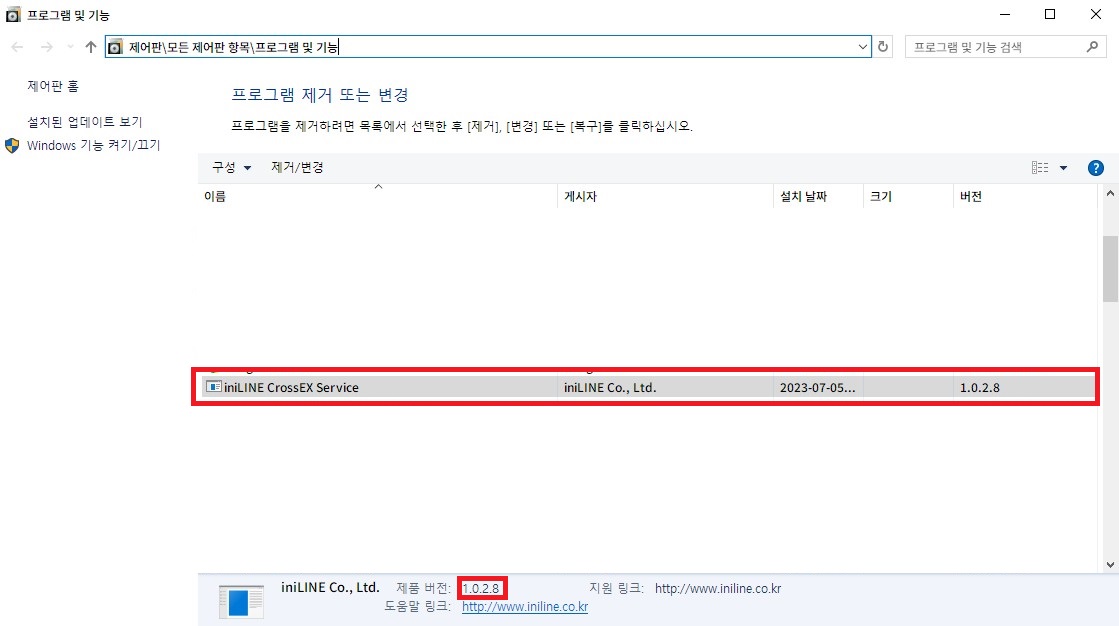
Task: Sort by the 이름 column header
Action: pyautogui.click(x=377, y=196)
